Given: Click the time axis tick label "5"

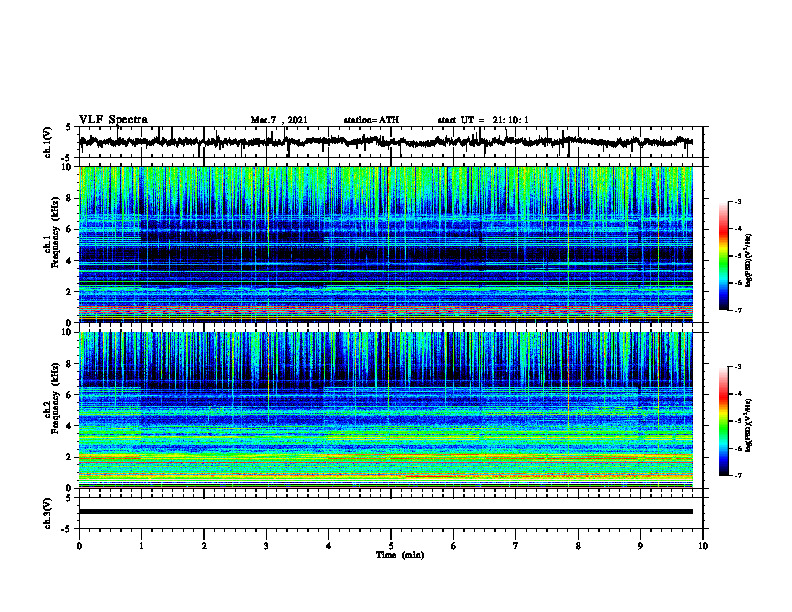Looking at the screenshot, I should 391,546.
